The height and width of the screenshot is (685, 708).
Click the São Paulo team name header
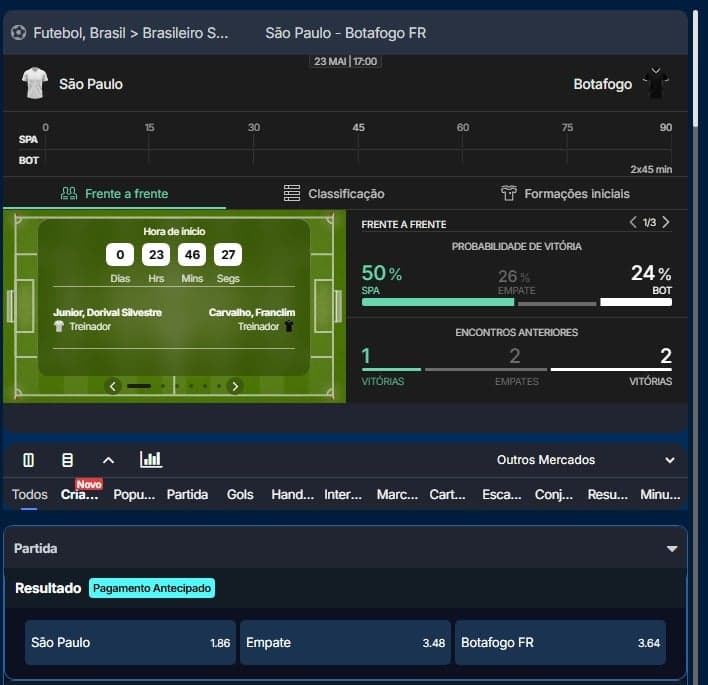click(x=91, y=84)
